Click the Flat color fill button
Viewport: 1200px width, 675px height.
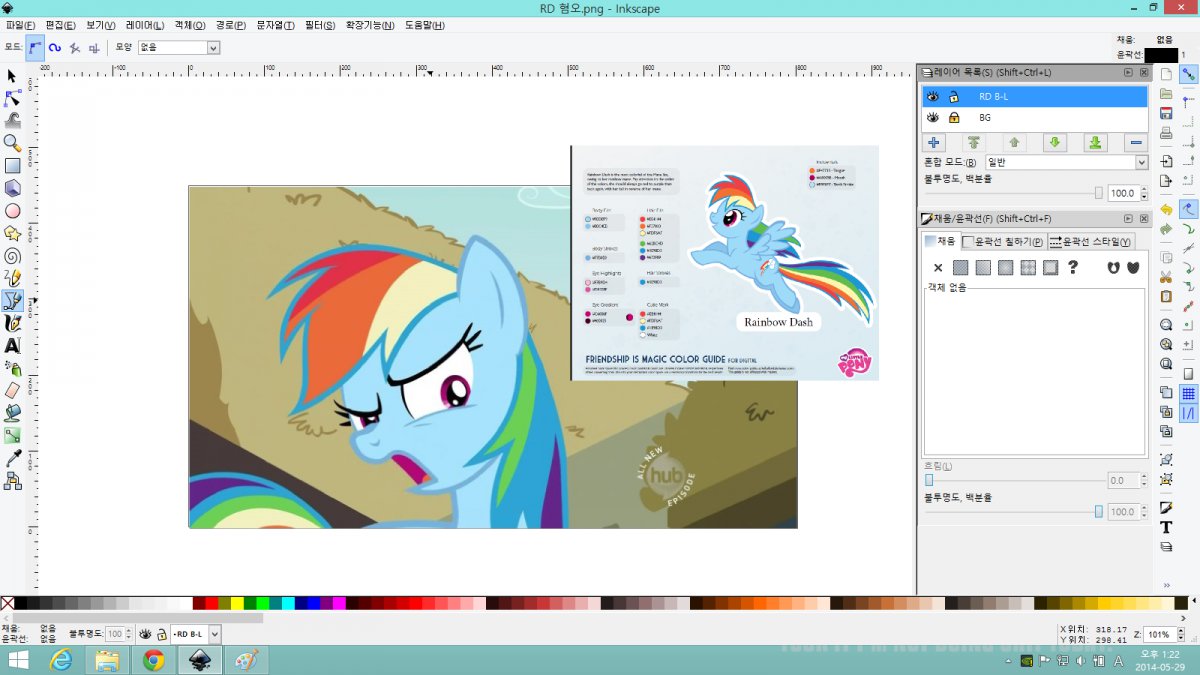click(961, 267)
